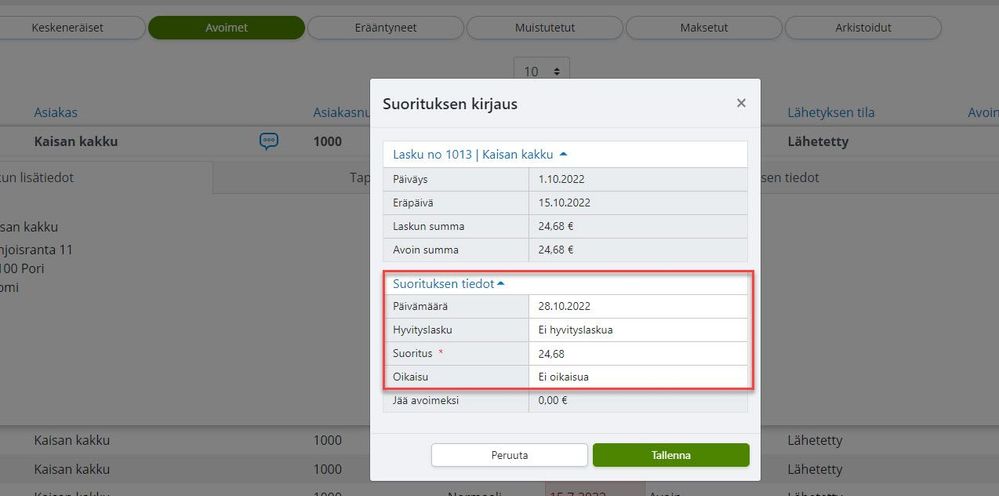
Task: Sort by the Lähetyksen tila column header
Action: 831,113
